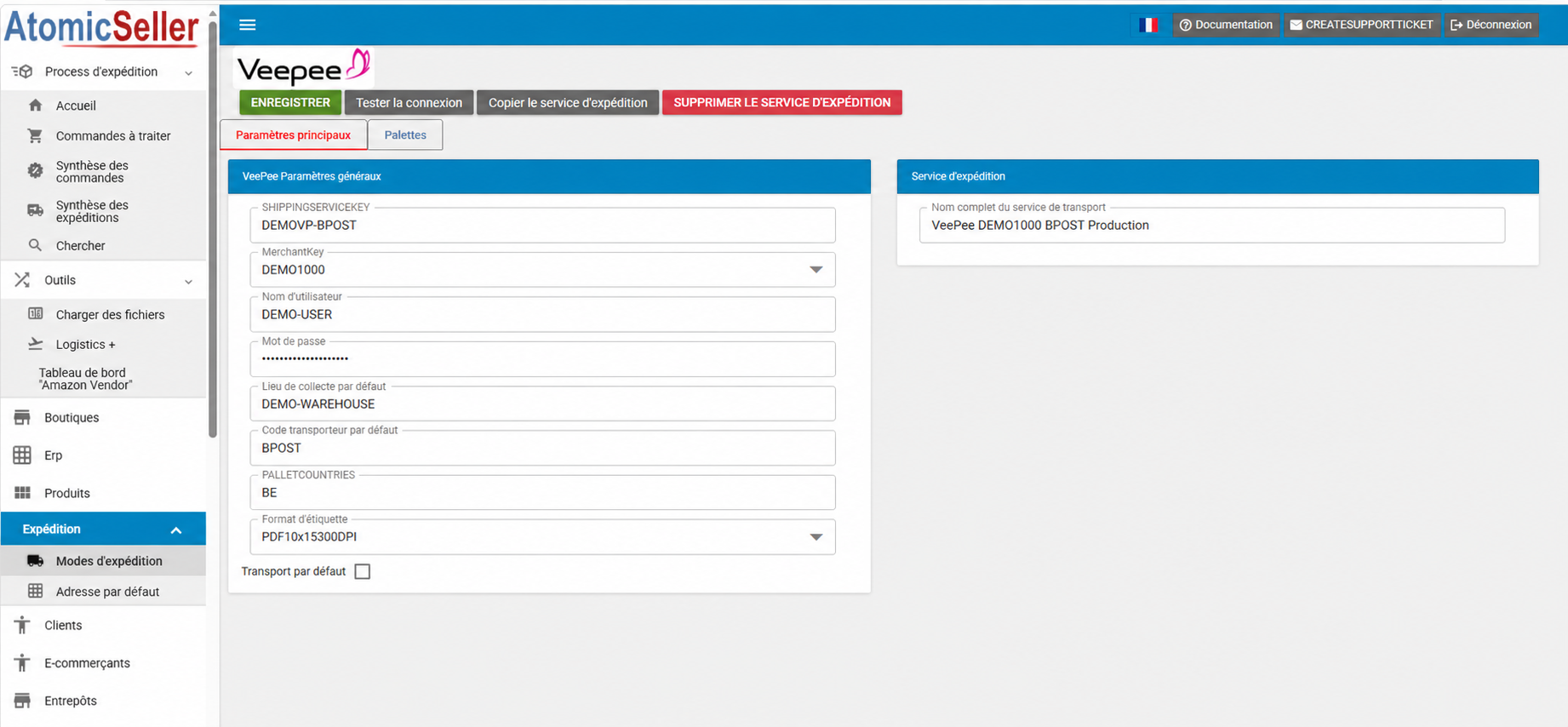Click the Code transporteur par défaut field
Image resolution: width=1568 pixels, height=727 pixels.
click(542, 448)
